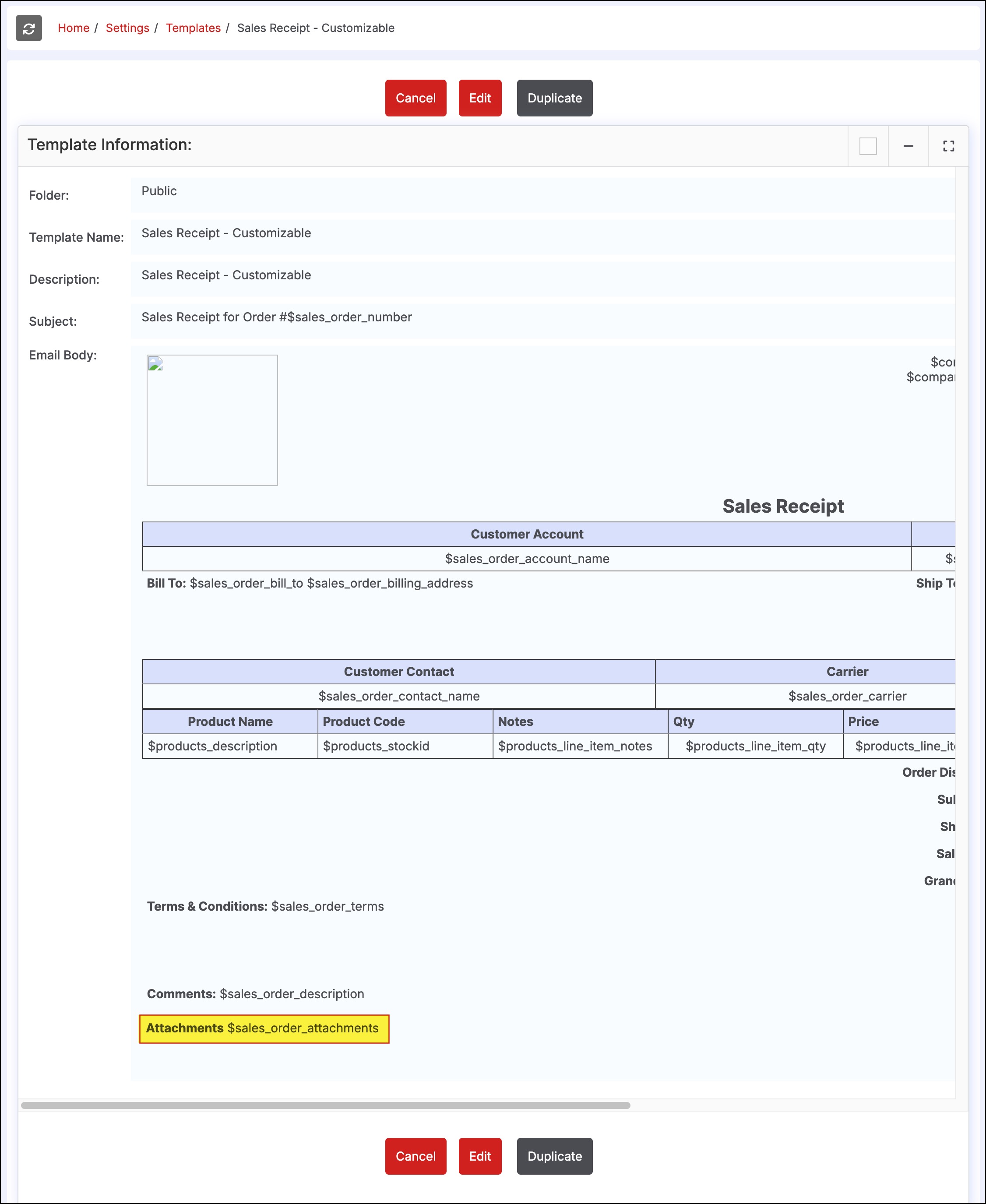This screenshot has width=986, height=1204.
Task: Click the top Cancel button
Action: pos(416,98)
